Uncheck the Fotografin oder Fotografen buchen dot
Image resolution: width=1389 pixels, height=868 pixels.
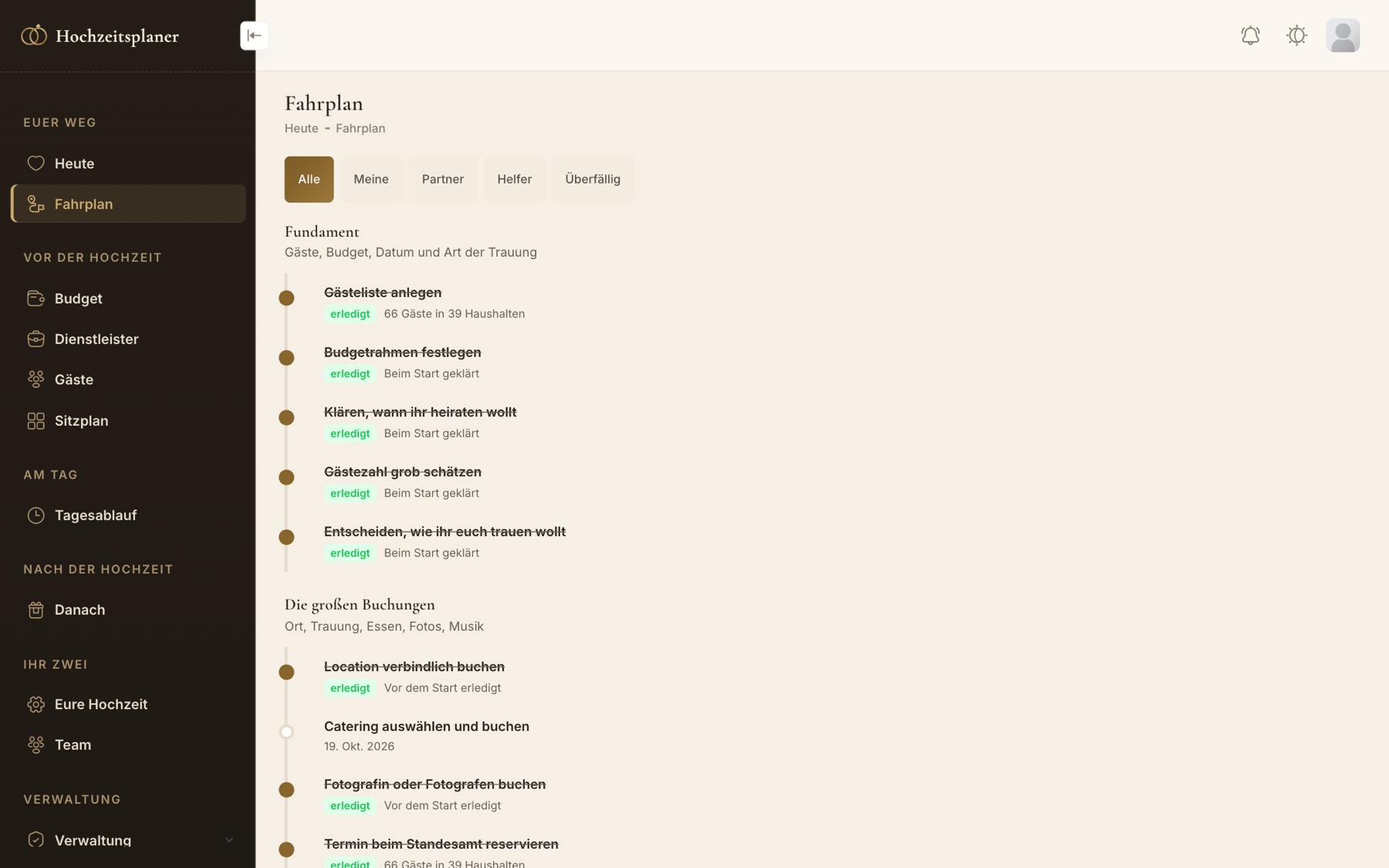click(x=286, y=789)
